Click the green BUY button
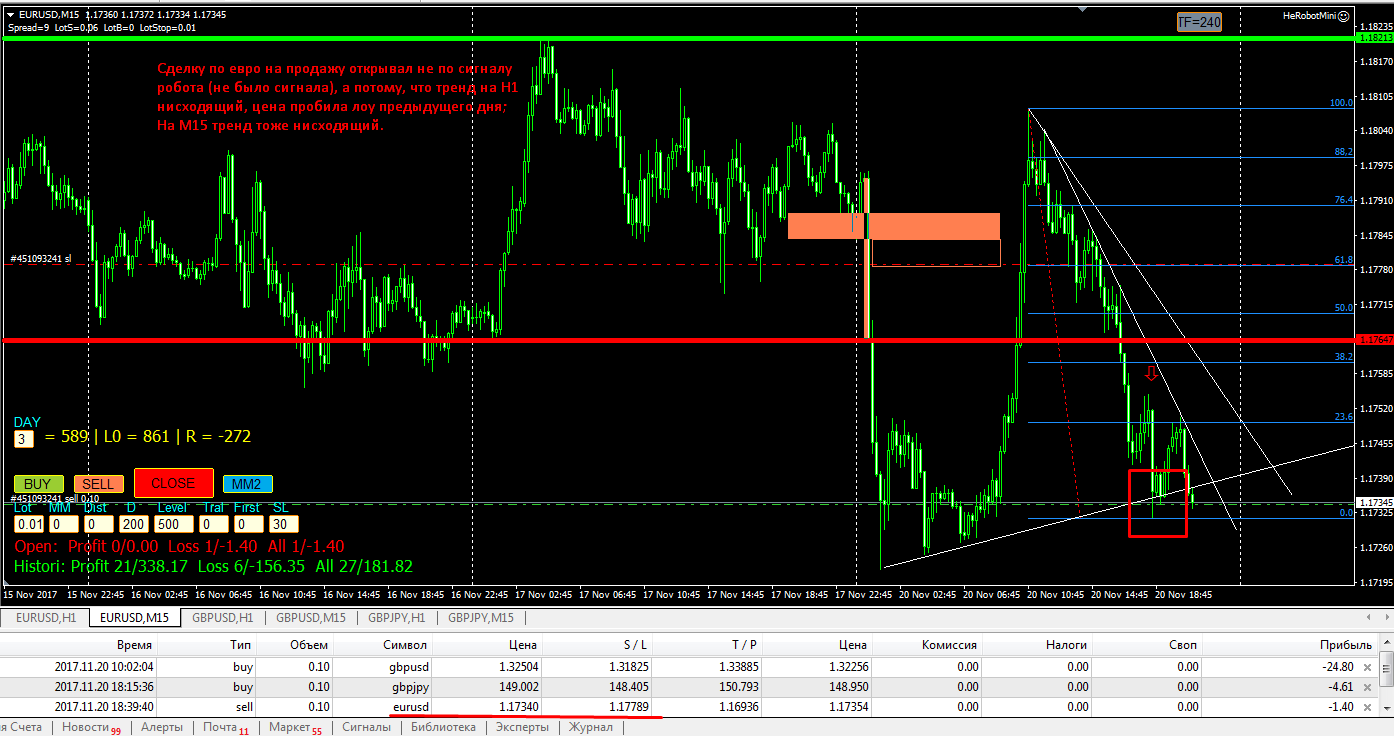 click(x=39, y=484)
